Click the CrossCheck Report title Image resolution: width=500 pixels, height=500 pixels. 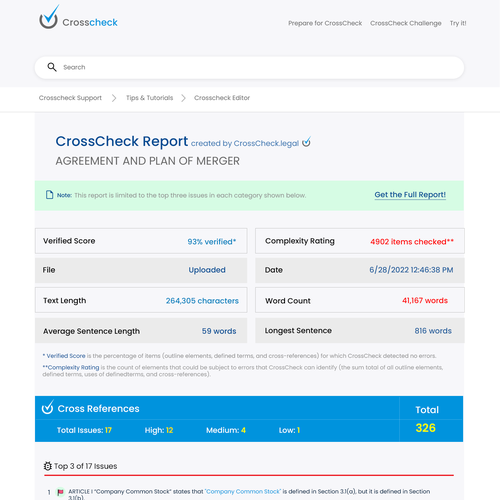pyautogui.click(x=122, y=141)
